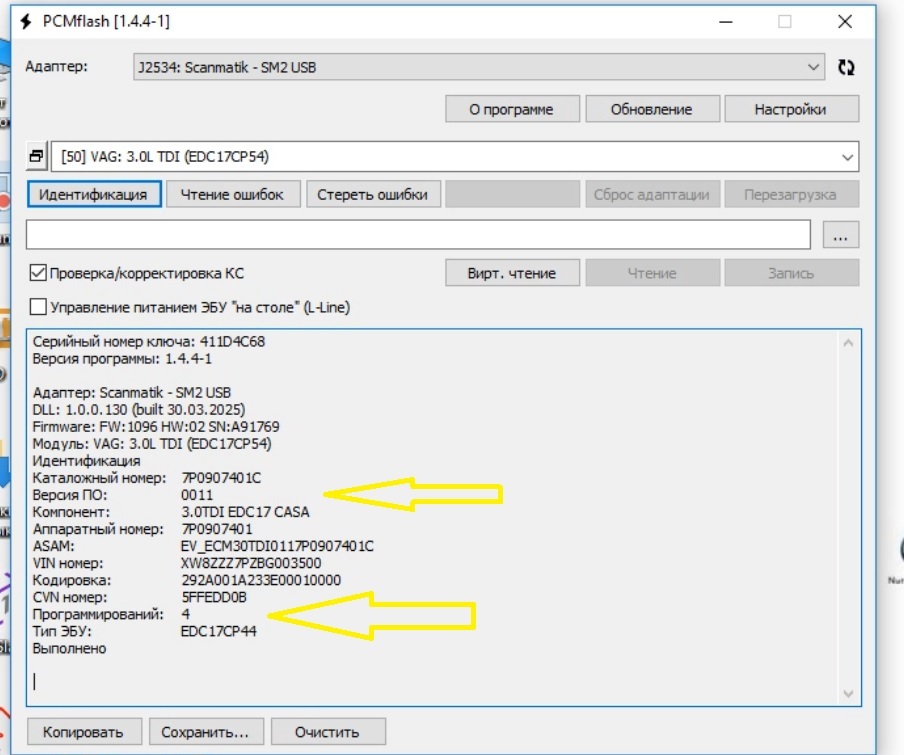Click log scrollbar up arrow
This screenshot has width=904, height=755.
point(848,343)
